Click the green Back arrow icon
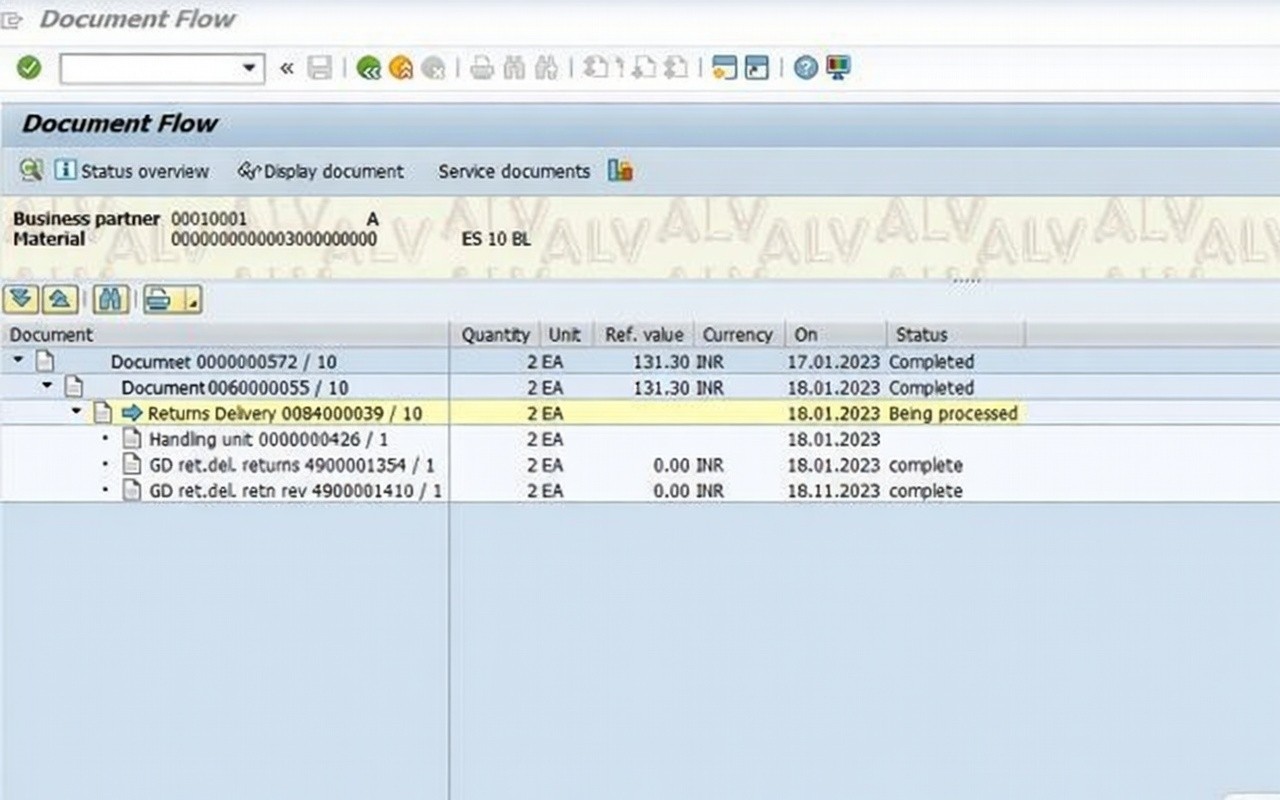 (368, 68)
